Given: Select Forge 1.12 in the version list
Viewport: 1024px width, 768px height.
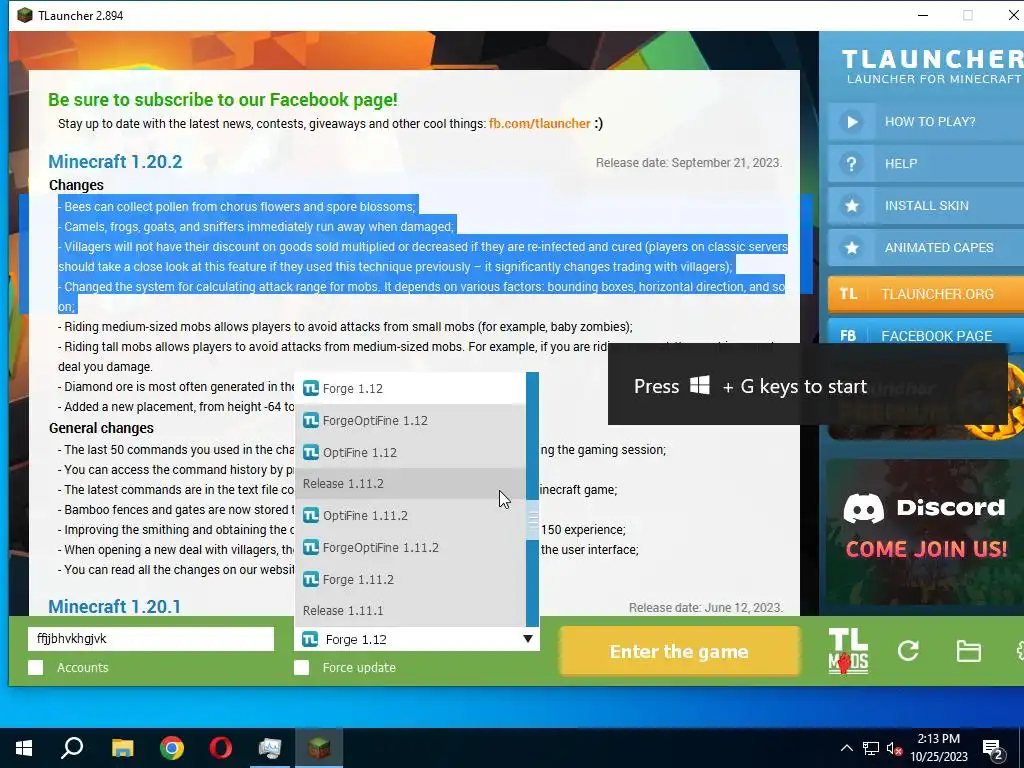Looking at the screenshot, I should [410, 389].
